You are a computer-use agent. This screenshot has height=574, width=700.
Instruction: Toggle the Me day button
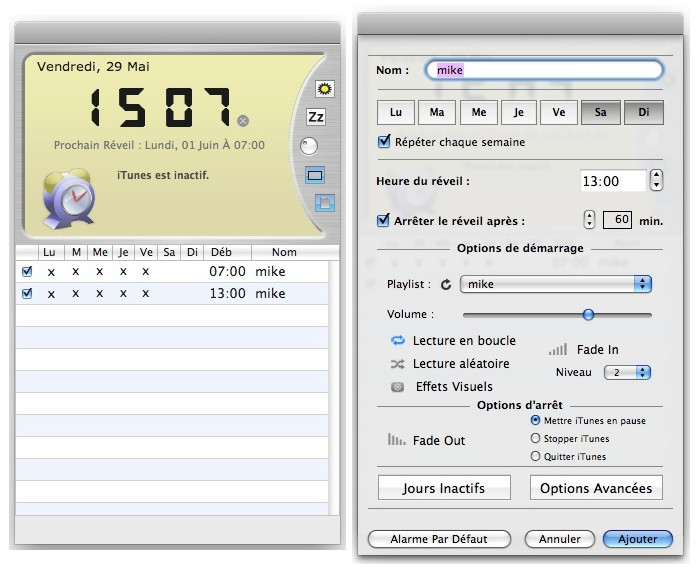click(479, 112)
